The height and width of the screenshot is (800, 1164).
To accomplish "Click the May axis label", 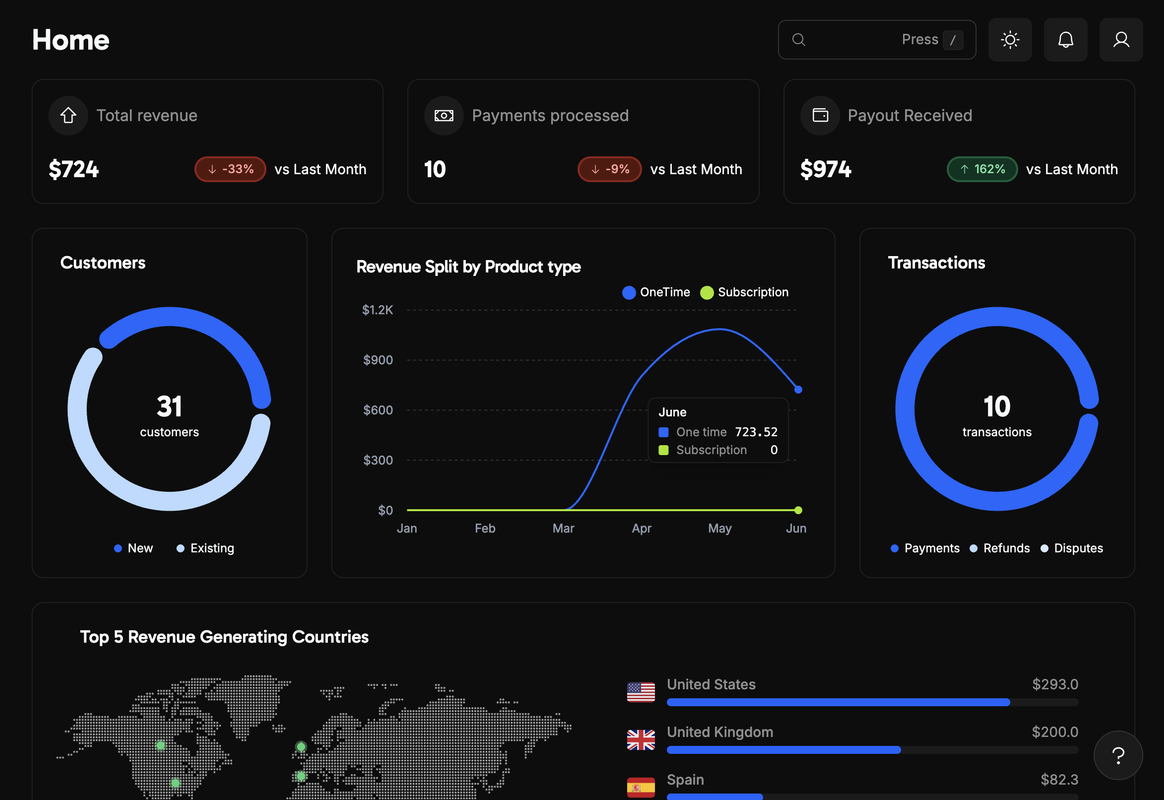I will [x=719, y=528].
